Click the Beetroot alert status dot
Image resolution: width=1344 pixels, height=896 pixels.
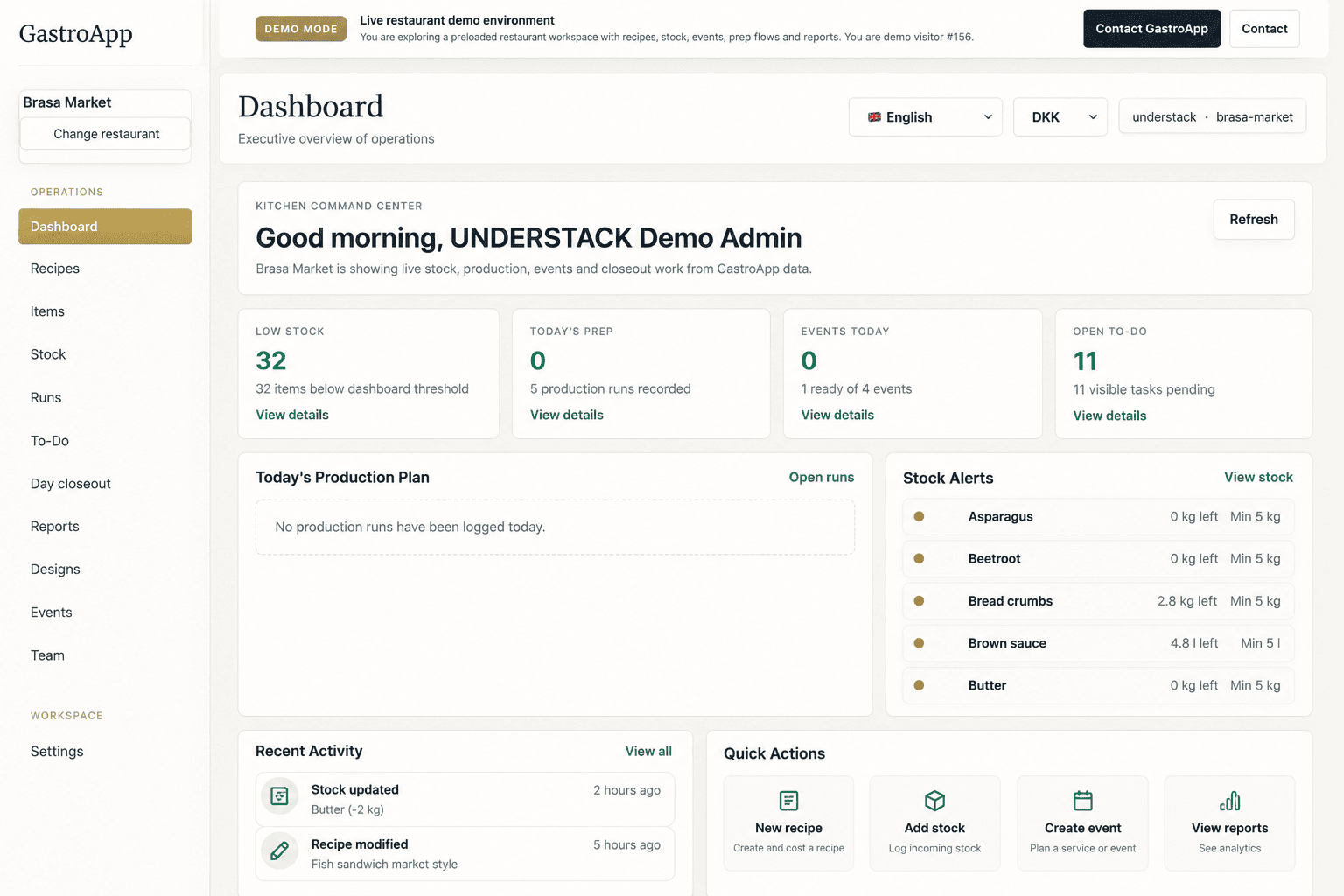coord(919,558)
